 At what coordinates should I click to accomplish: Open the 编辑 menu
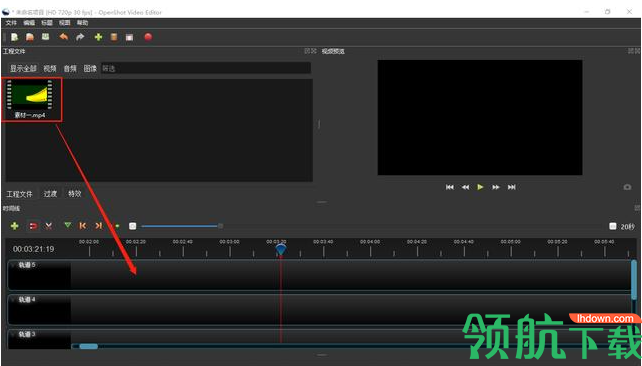(x=29, y=23)
